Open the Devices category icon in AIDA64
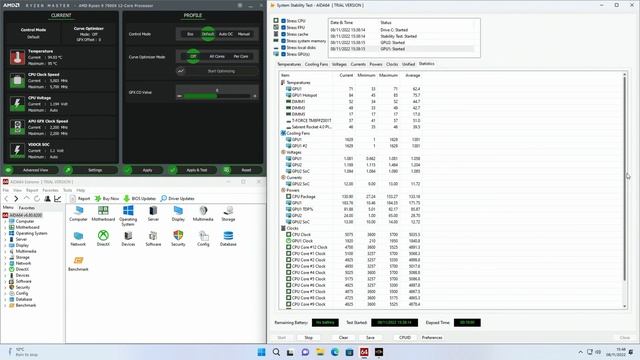Image resolution: width=640 pixels, height=360 pixels. point(128,236)
